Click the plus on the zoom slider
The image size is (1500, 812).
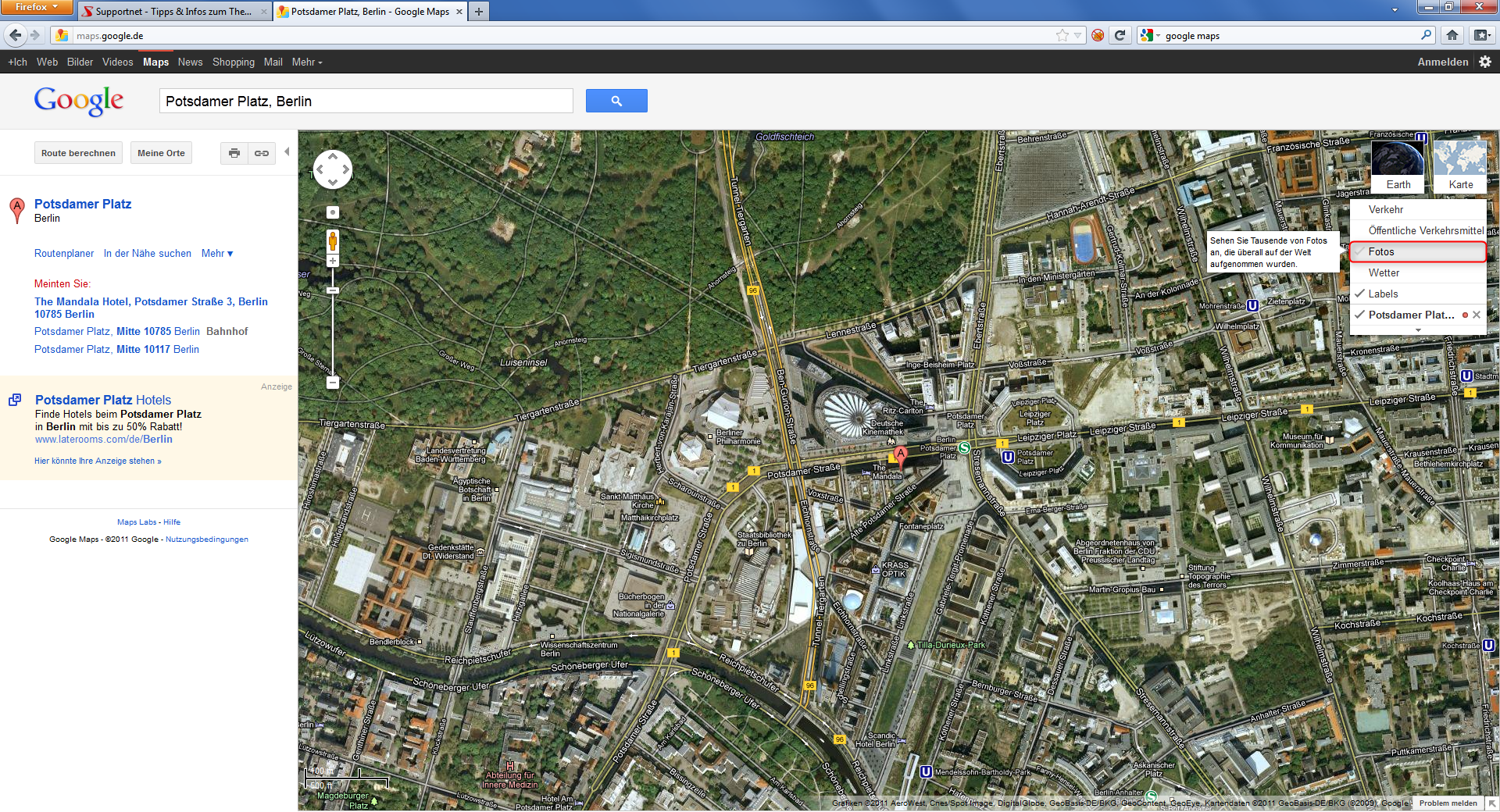click(333, 260)
